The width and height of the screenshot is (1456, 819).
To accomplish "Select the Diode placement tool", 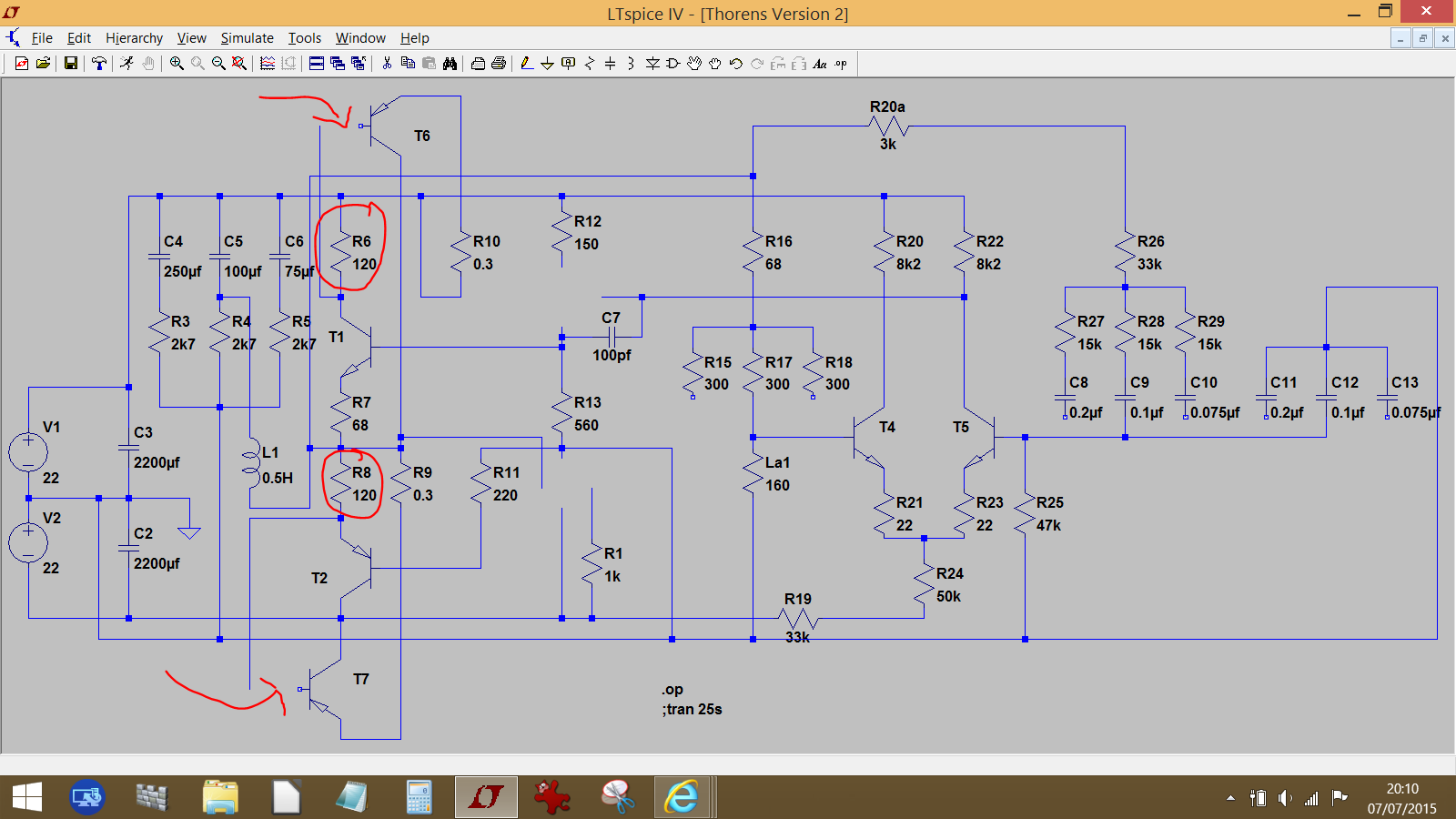I will 652,64.
